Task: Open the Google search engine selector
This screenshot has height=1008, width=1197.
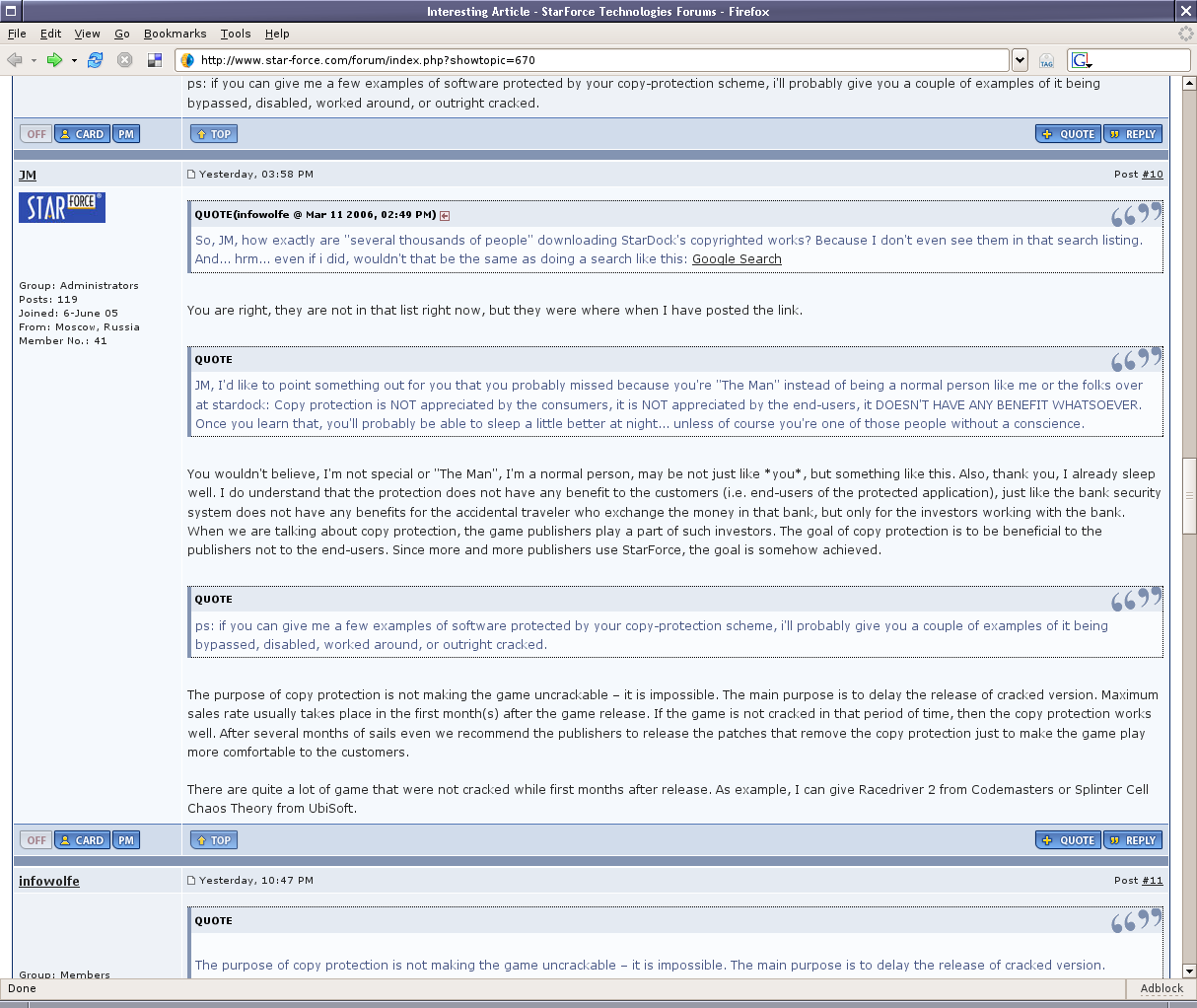Action: [x=1082, y=61]
